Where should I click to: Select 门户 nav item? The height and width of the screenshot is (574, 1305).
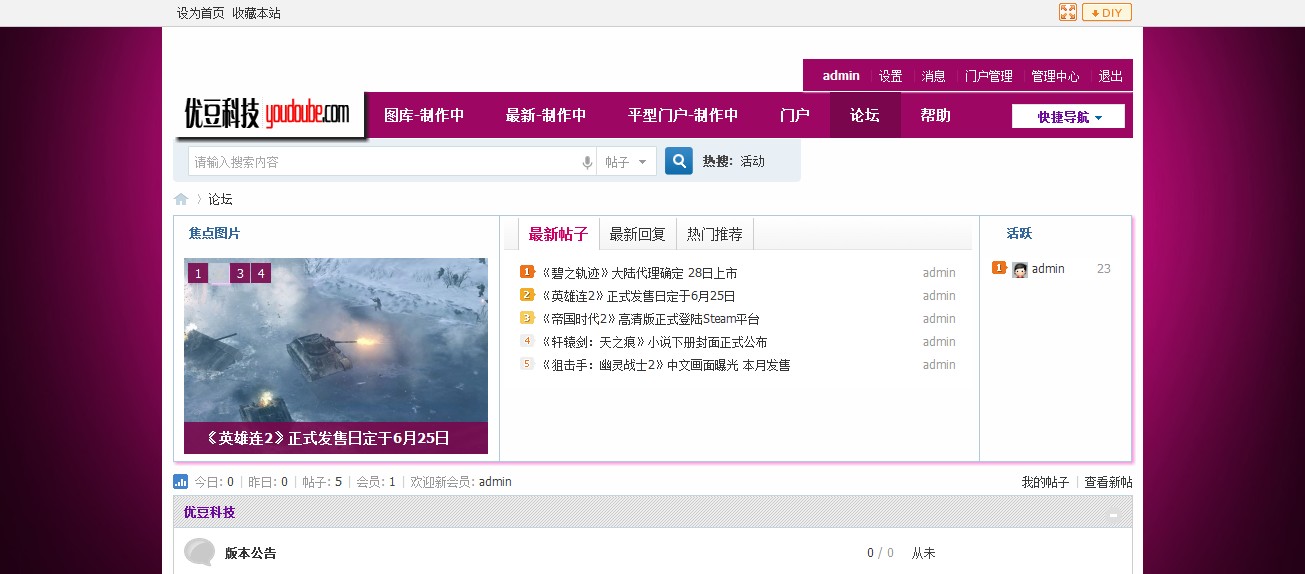(x=795, y=115)
